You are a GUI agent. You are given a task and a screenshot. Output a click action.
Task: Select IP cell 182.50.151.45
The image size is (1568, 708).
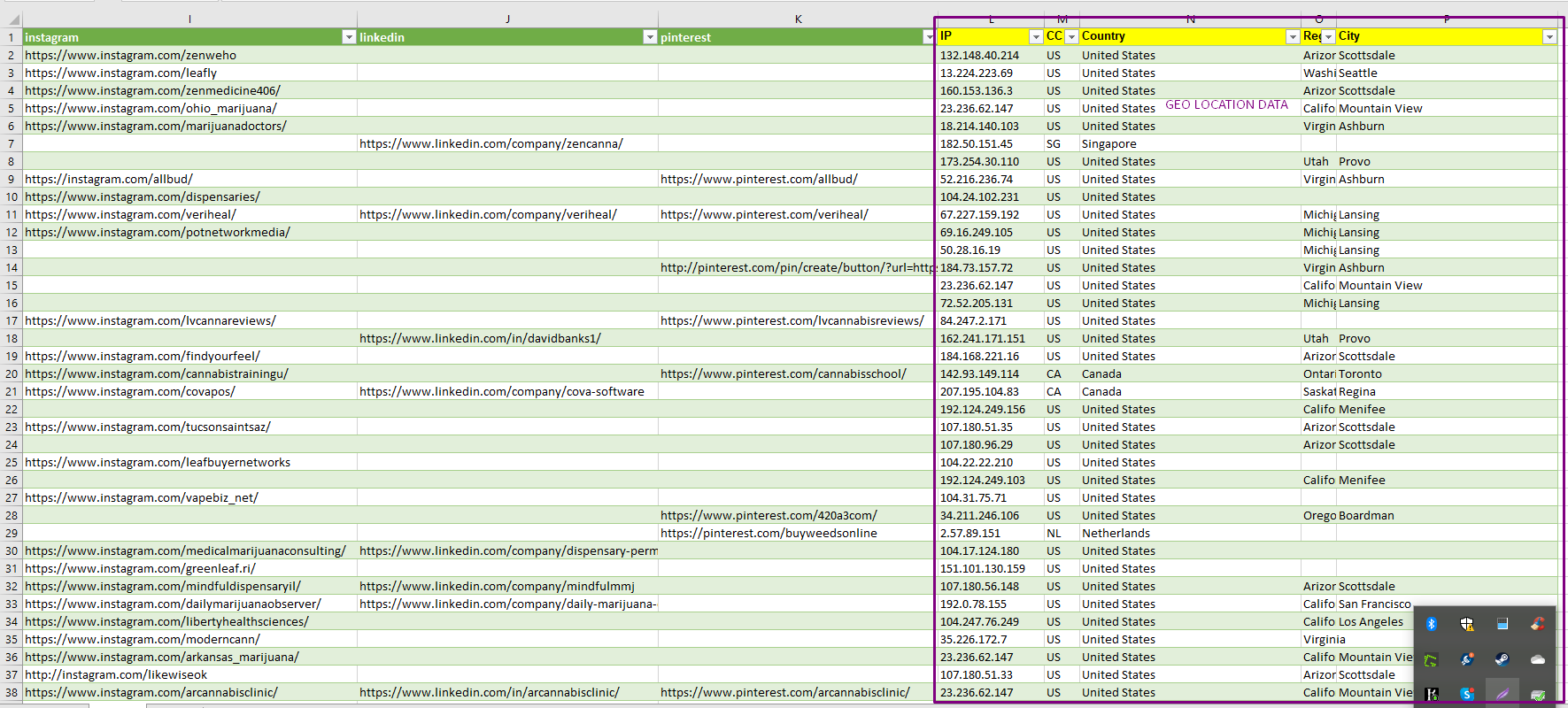pyautogui.click(x=991, y=143)
